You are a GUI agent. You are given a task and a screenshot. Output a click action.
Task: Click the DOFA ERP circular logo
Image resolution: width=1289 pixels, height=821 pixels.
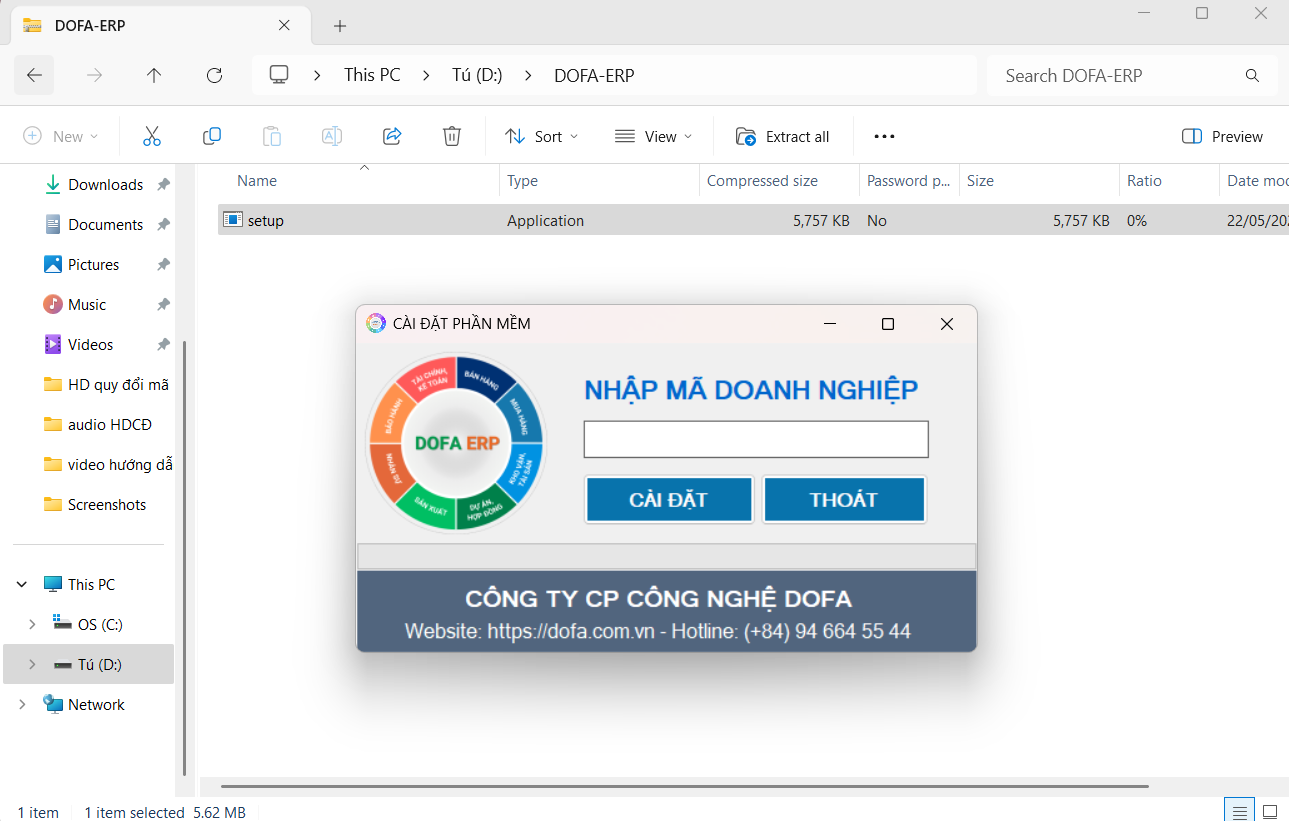(x=457, y=443)
